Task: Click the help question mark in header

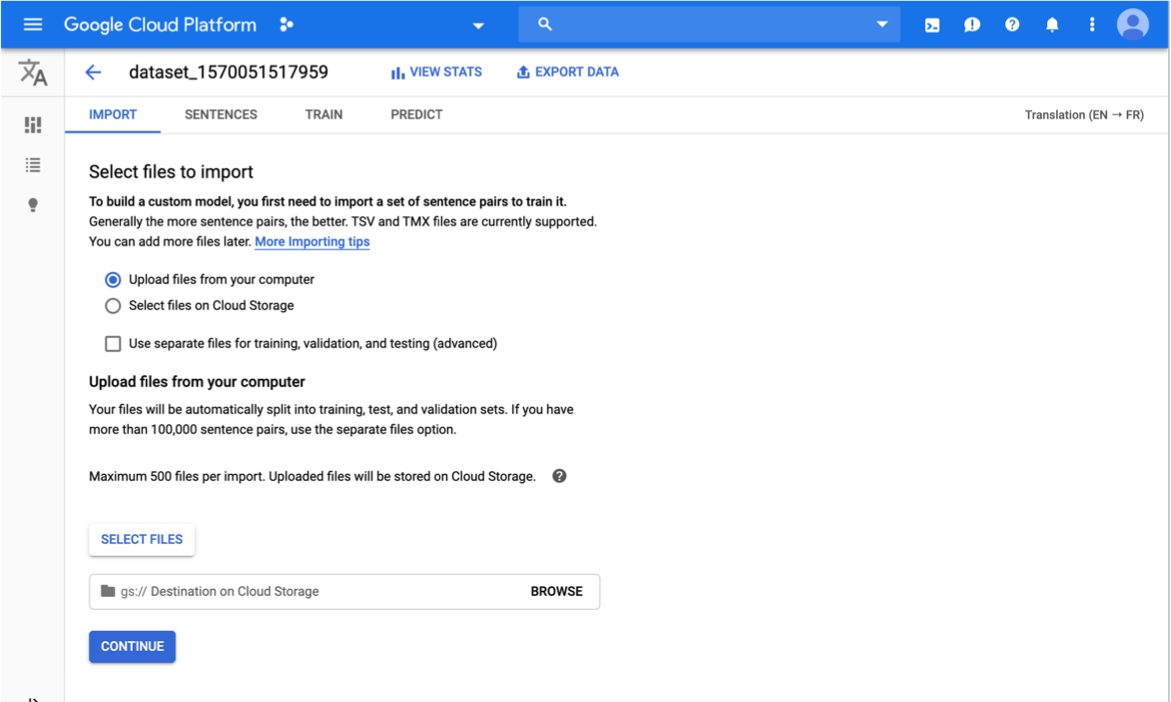Action: (x=1012, y=25)
